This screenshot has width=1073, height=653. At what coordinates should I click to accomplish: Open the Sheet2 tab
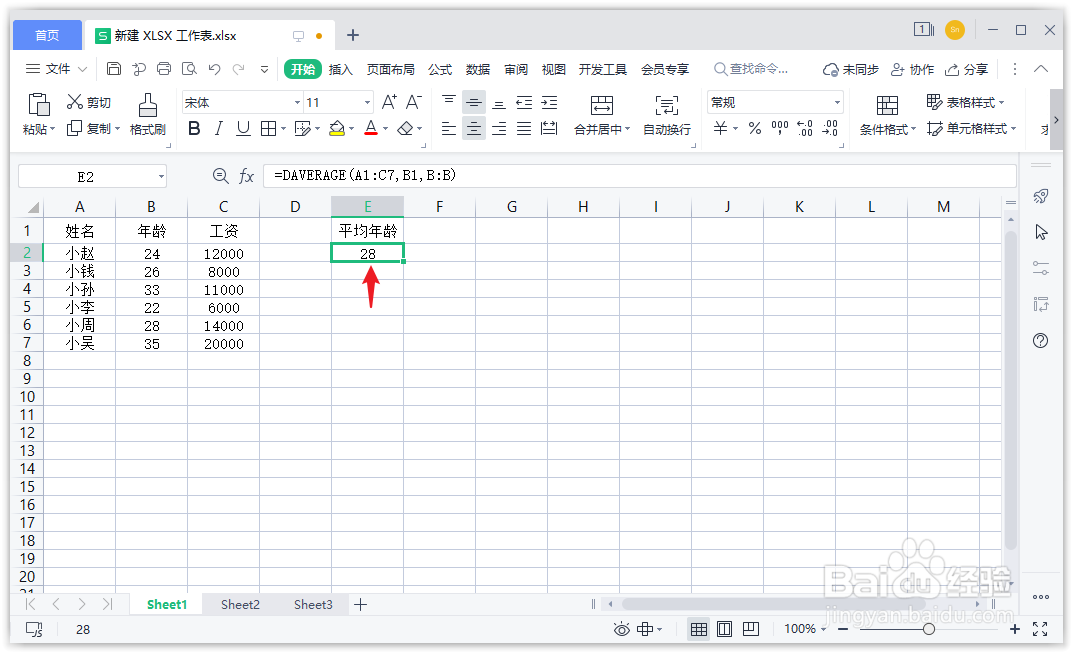click(x=240, y=604)
